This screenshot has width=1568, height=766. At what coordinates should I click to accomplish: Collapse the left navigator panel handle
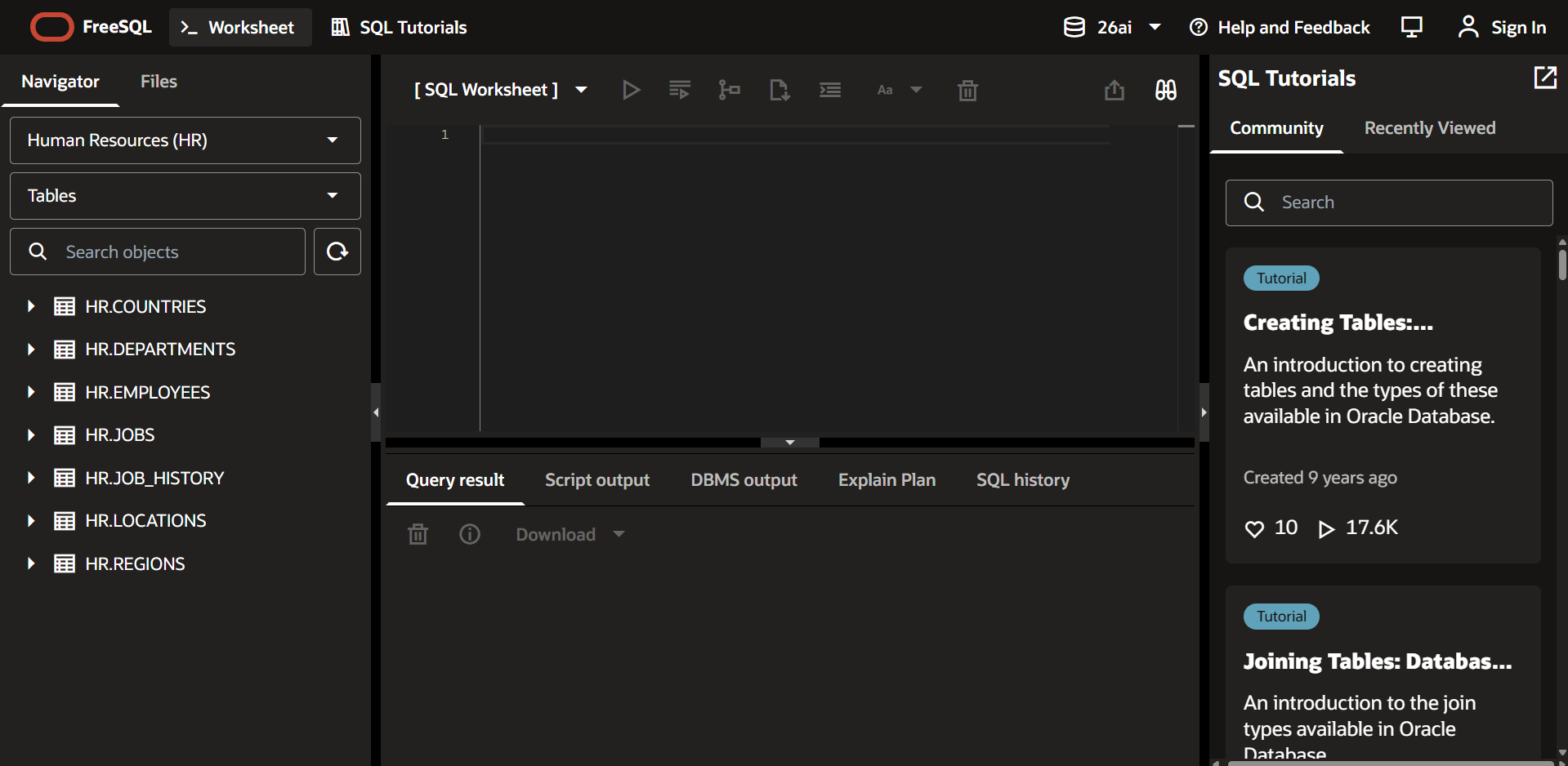click(376, 412)
